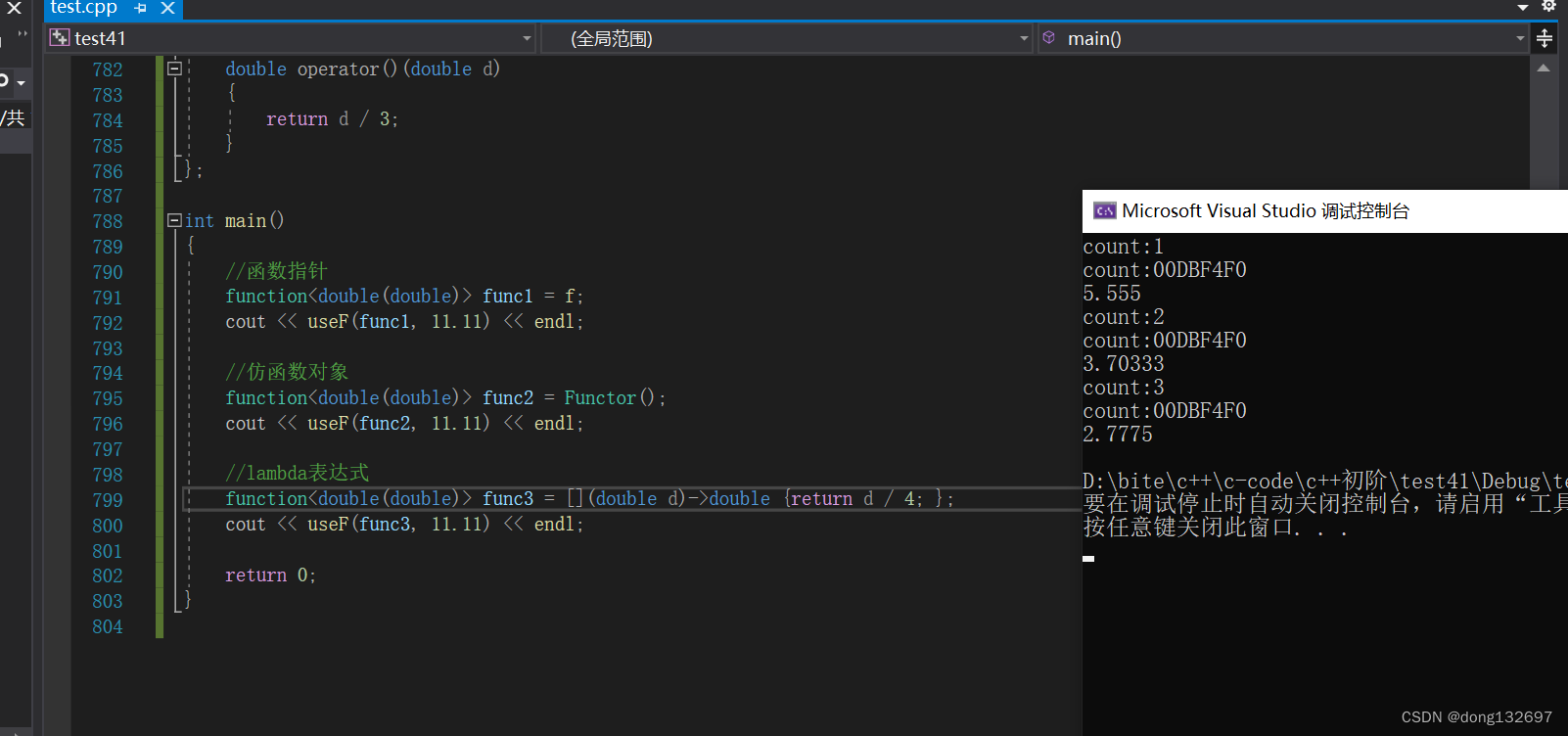Click the D:\bite\c++ path line in console

pos(1325,481)
